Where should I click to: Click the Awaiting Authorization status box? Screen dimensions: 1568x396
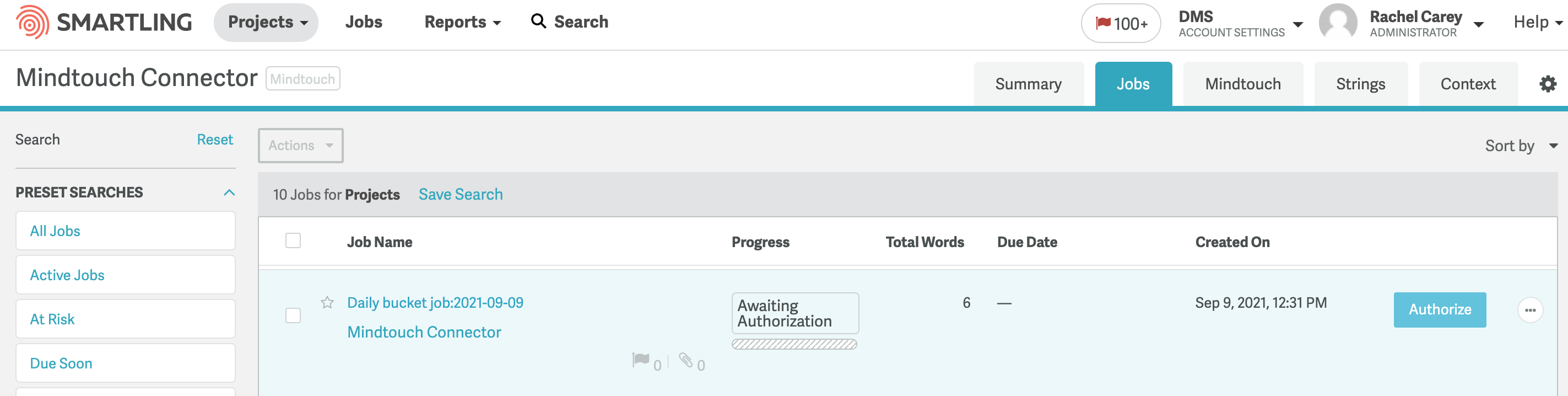[795, 313]
